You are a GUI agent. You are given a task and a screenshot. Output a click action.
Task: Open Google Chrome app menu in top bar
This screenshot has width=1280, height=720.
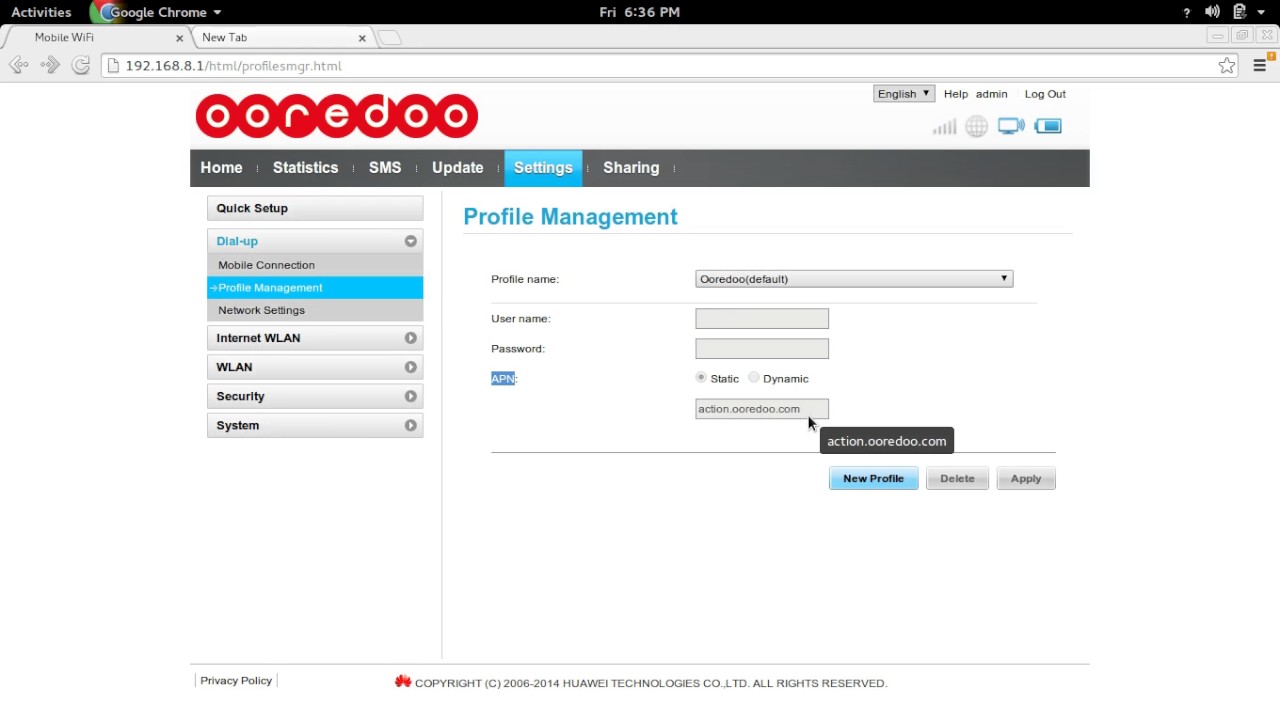[x=158, y=12]
